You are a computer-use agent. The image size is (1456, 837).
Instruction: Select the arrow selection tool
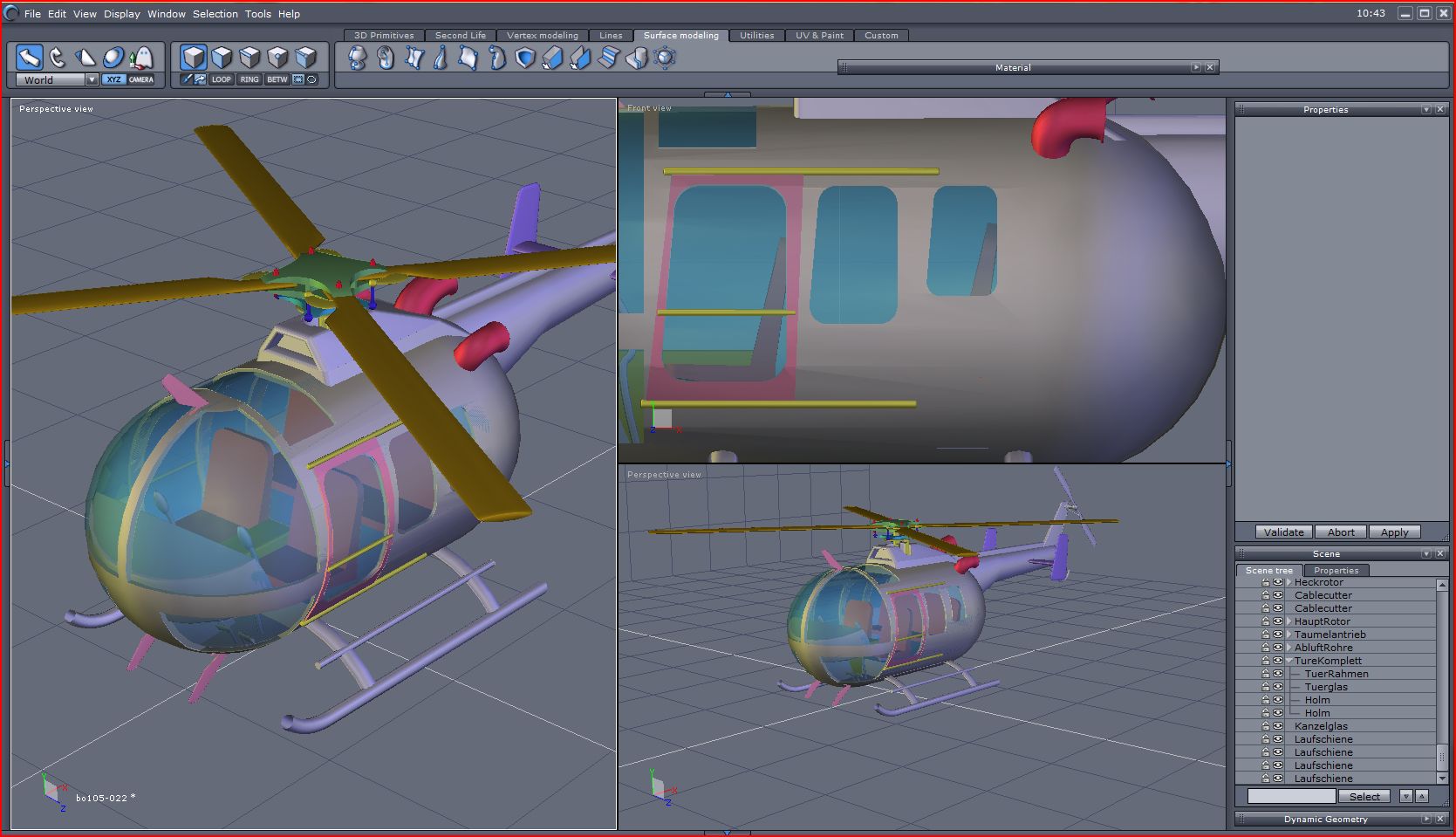click(x=30, y=58)
